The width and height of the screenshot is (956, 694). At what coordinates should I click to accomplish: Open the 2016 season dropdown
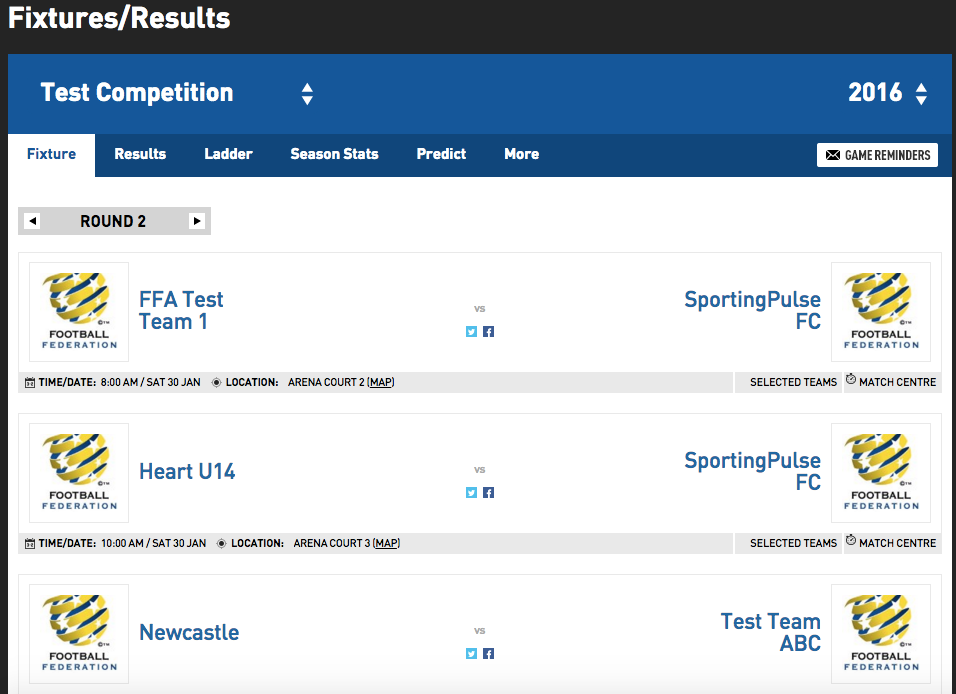[x=921, y=94]
